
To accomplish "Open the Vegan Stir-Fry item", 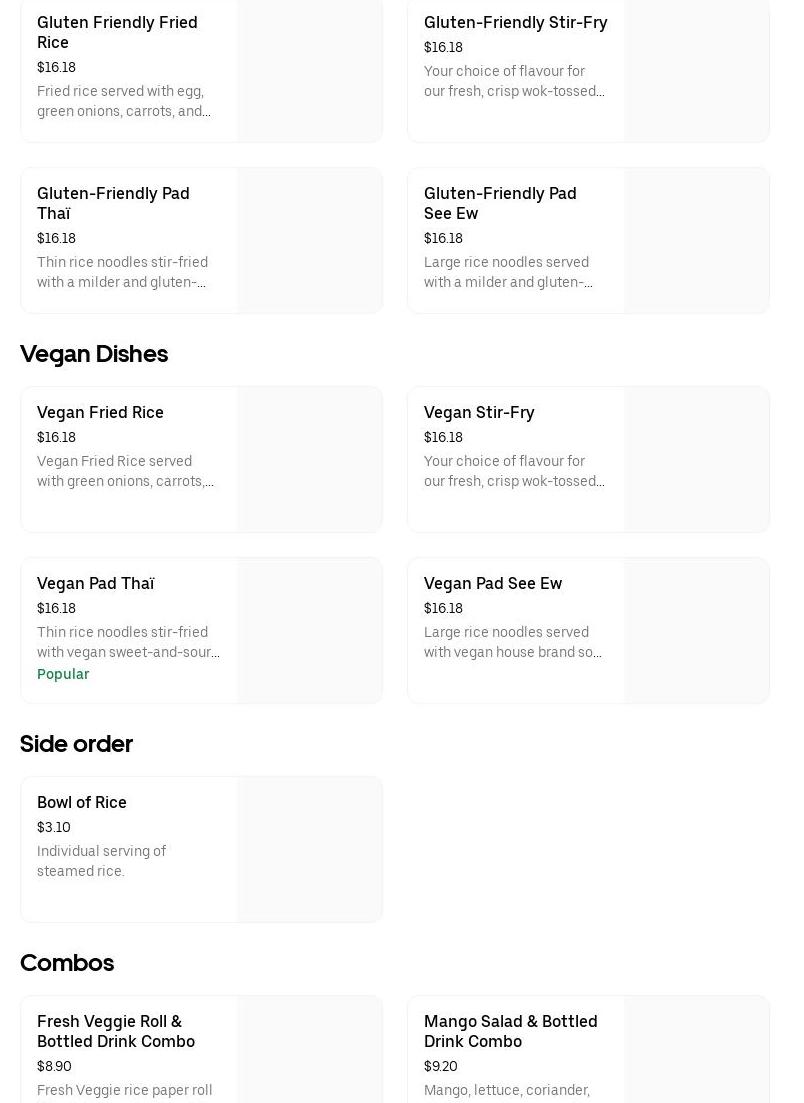I will click(479, 412).
